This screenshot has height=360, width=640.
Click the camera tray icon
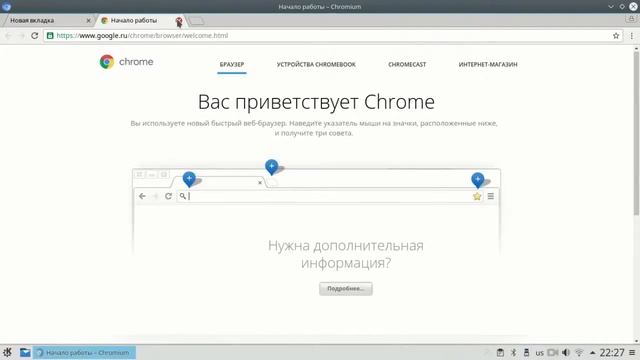tap(552, 353)
